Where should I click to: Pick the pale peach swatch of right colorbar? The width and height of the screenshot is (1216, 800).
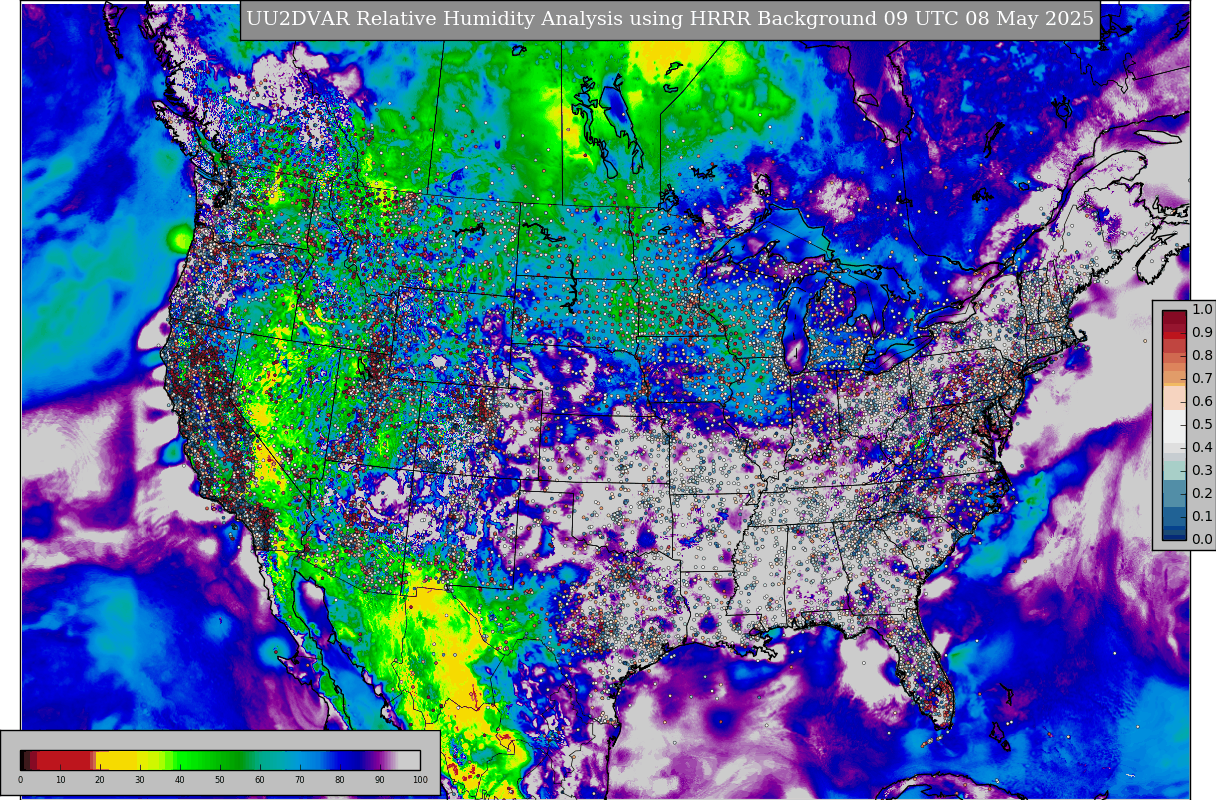tap(1174, 396)
